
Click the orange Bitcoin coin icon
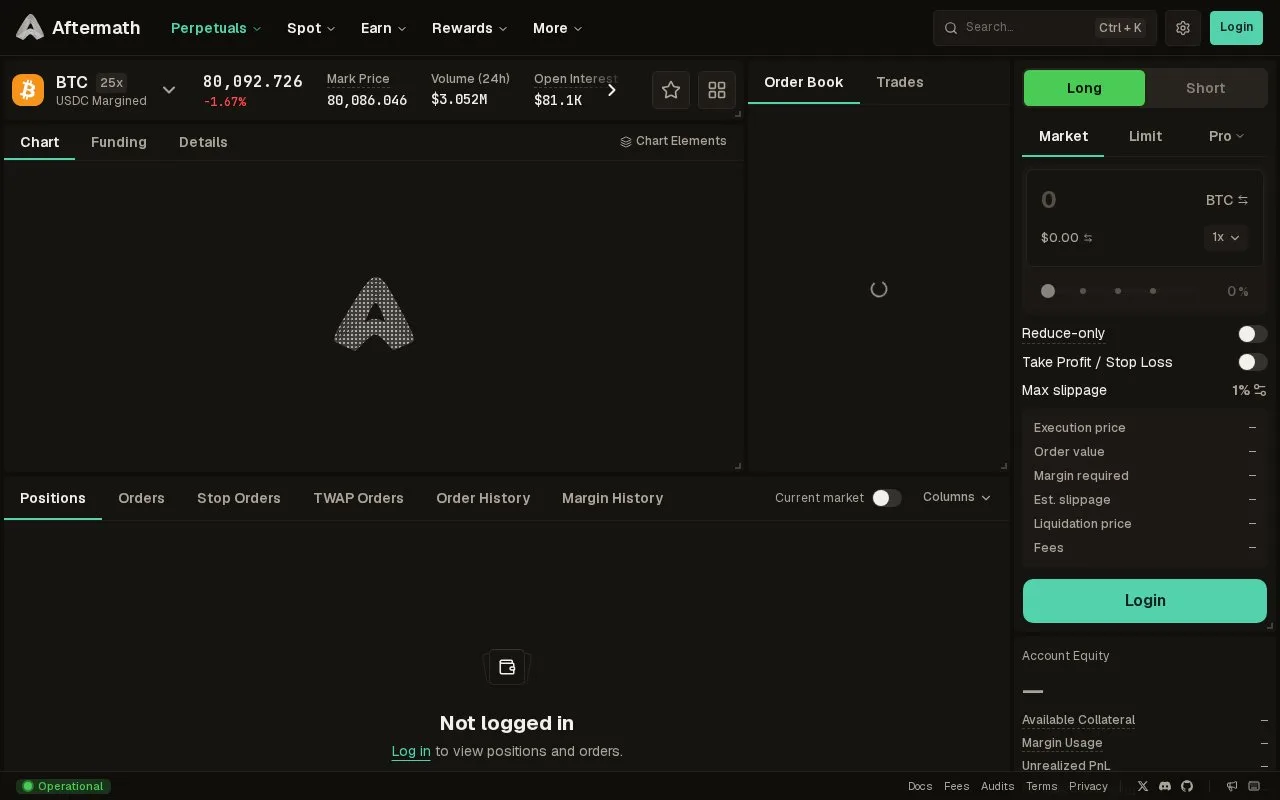[x=28, y=90]
